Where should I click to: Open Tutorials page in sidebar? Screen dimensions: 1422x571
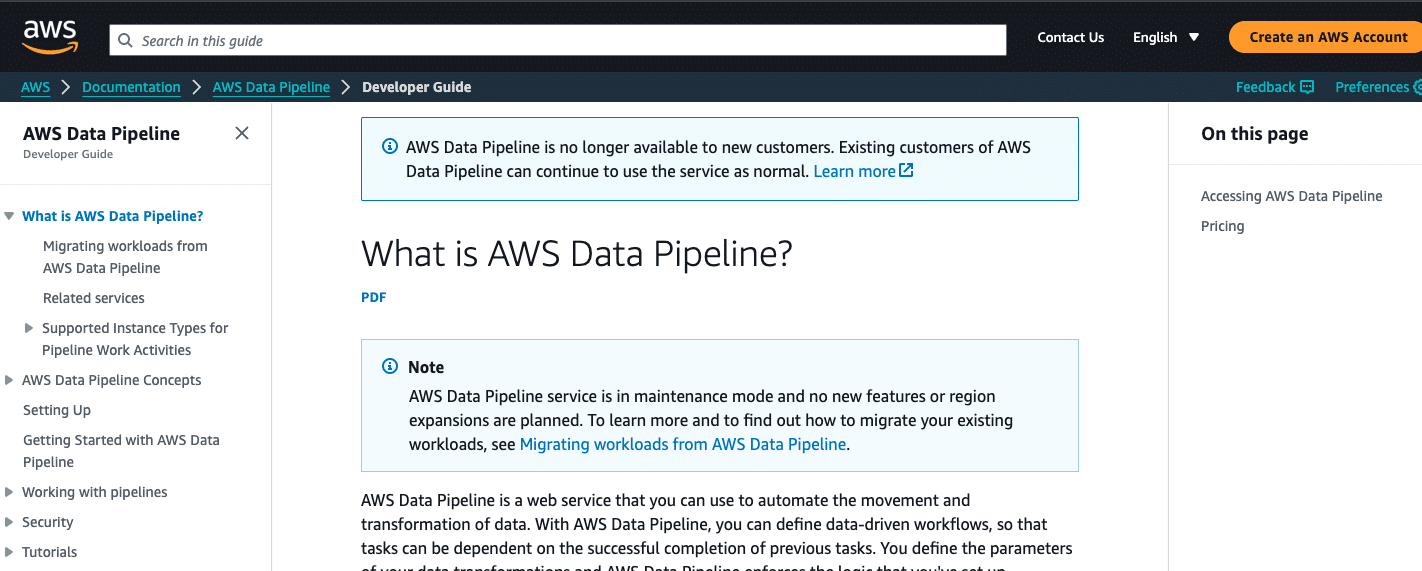(x=50, y=552)
